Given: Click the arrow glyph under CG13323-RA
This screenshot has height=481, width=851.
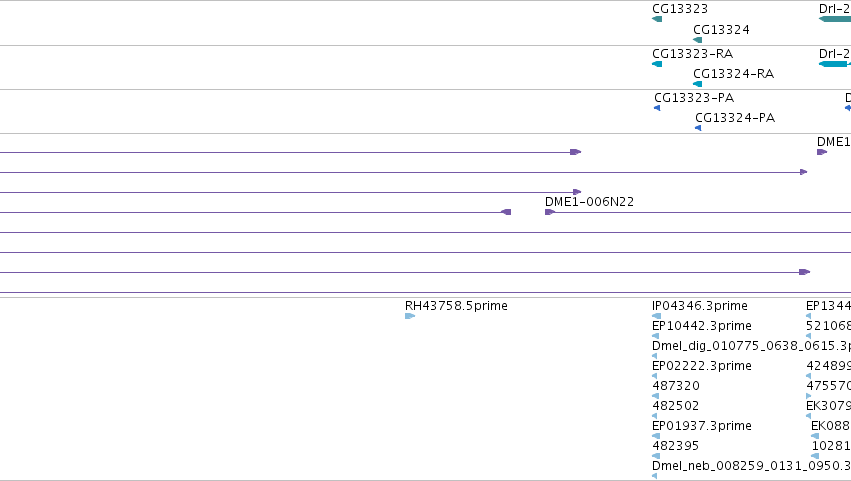Looking at the screenshot, I should 657,64.
